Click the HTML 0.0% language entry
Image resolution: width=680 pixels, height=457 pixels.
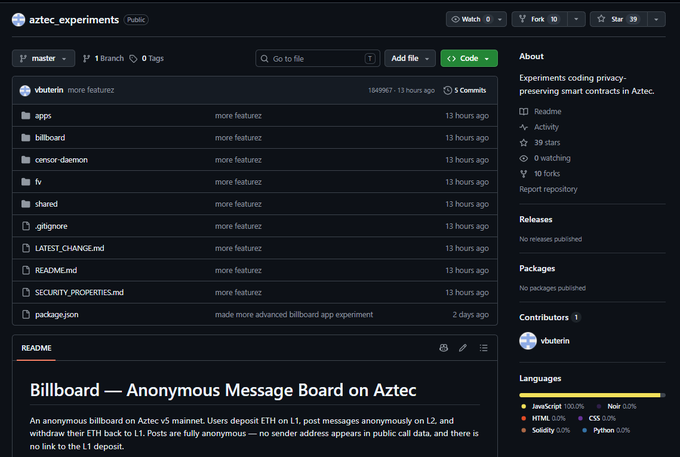click(x=543, y=418)
